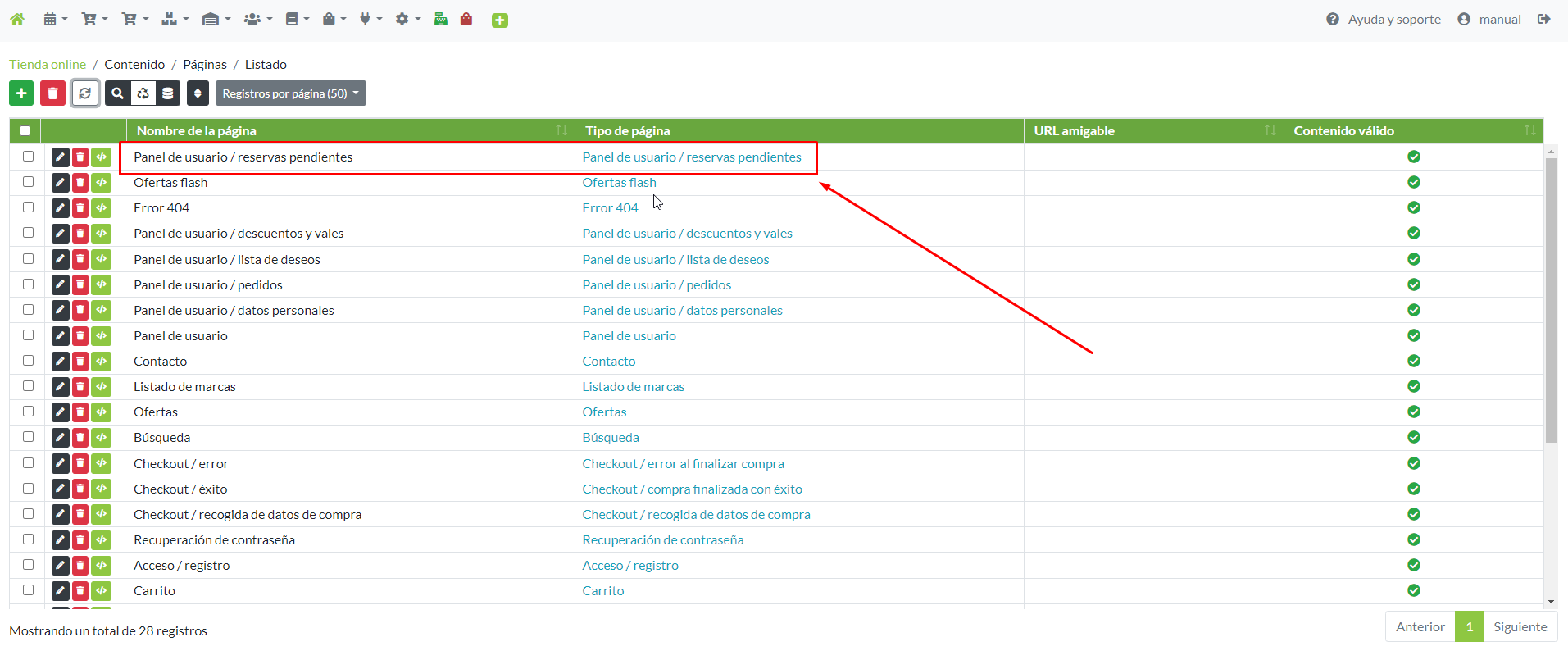
Task: Click the logout icon in the top right
Action: (1543, 19)
